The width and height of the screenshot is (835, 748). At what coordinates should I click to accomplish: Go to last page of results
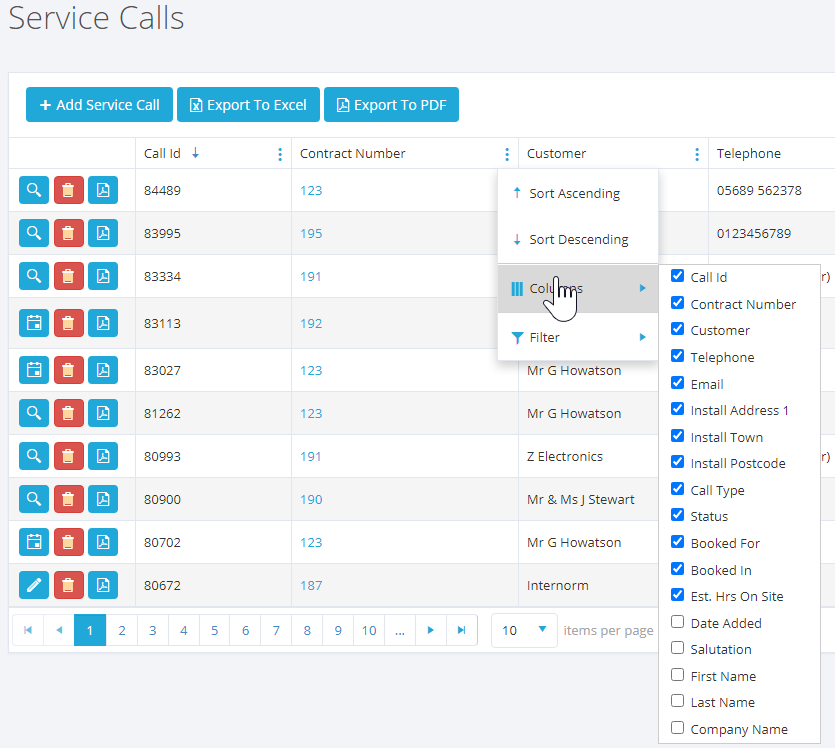[x=461, y=631]
